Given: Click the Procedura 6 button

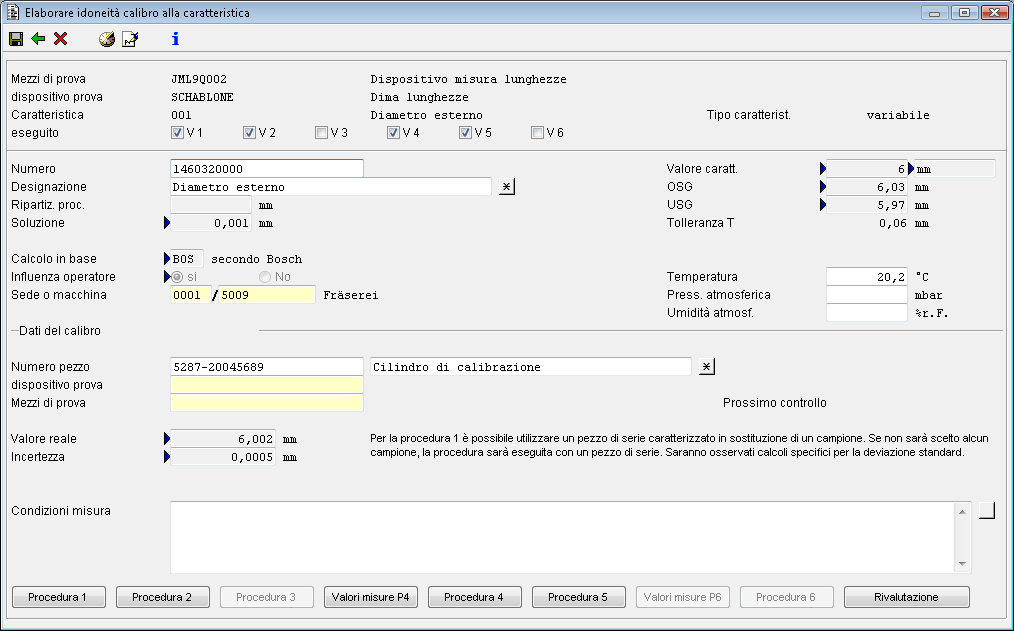Looking at the screenshot, I should (x=787, y=597).
